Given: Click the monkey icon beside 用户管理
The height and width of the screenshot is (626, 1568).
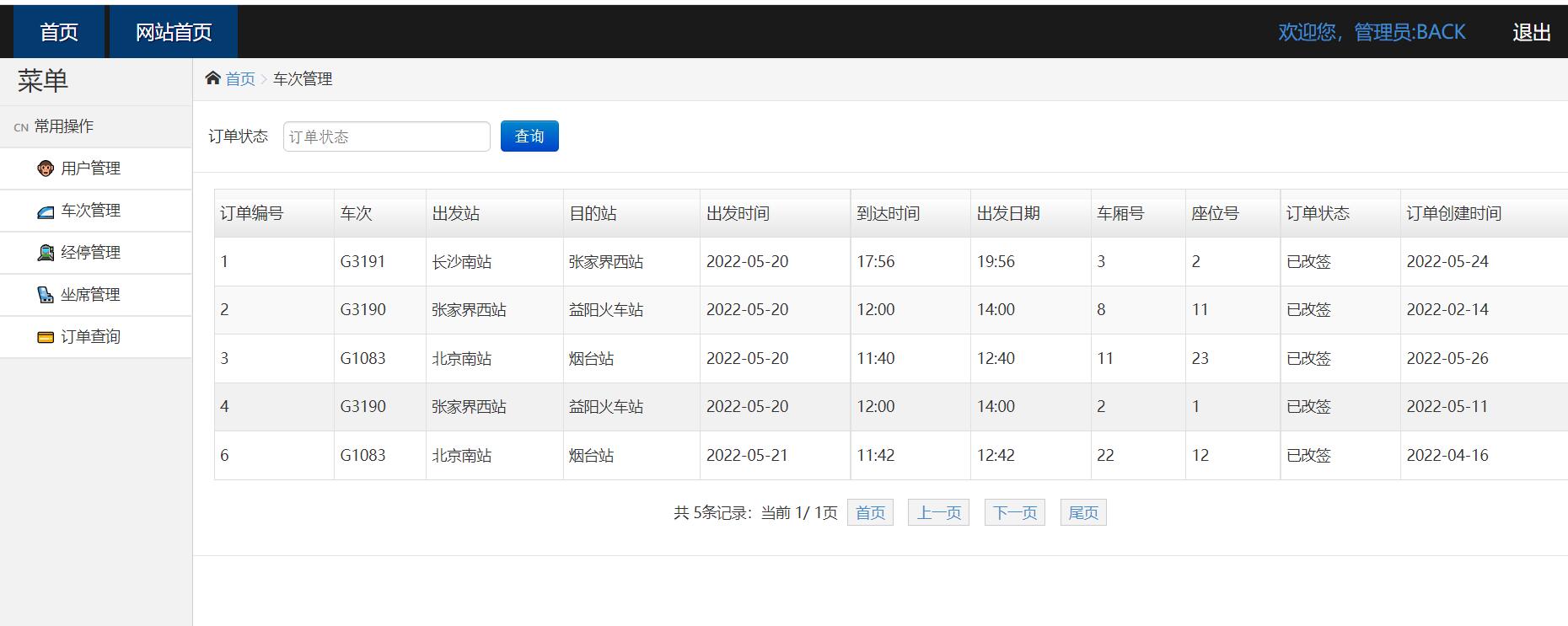Looking at the screenshot, I should tap(46, 169).
